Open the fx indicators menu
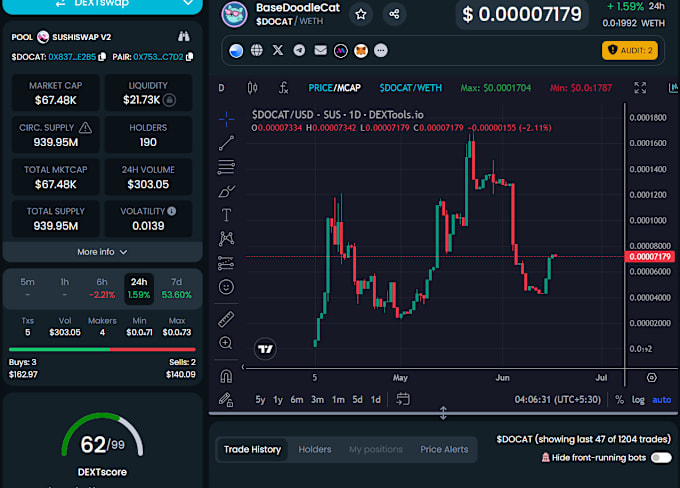This screenshot has width=680, height=488. click(283, 88)
